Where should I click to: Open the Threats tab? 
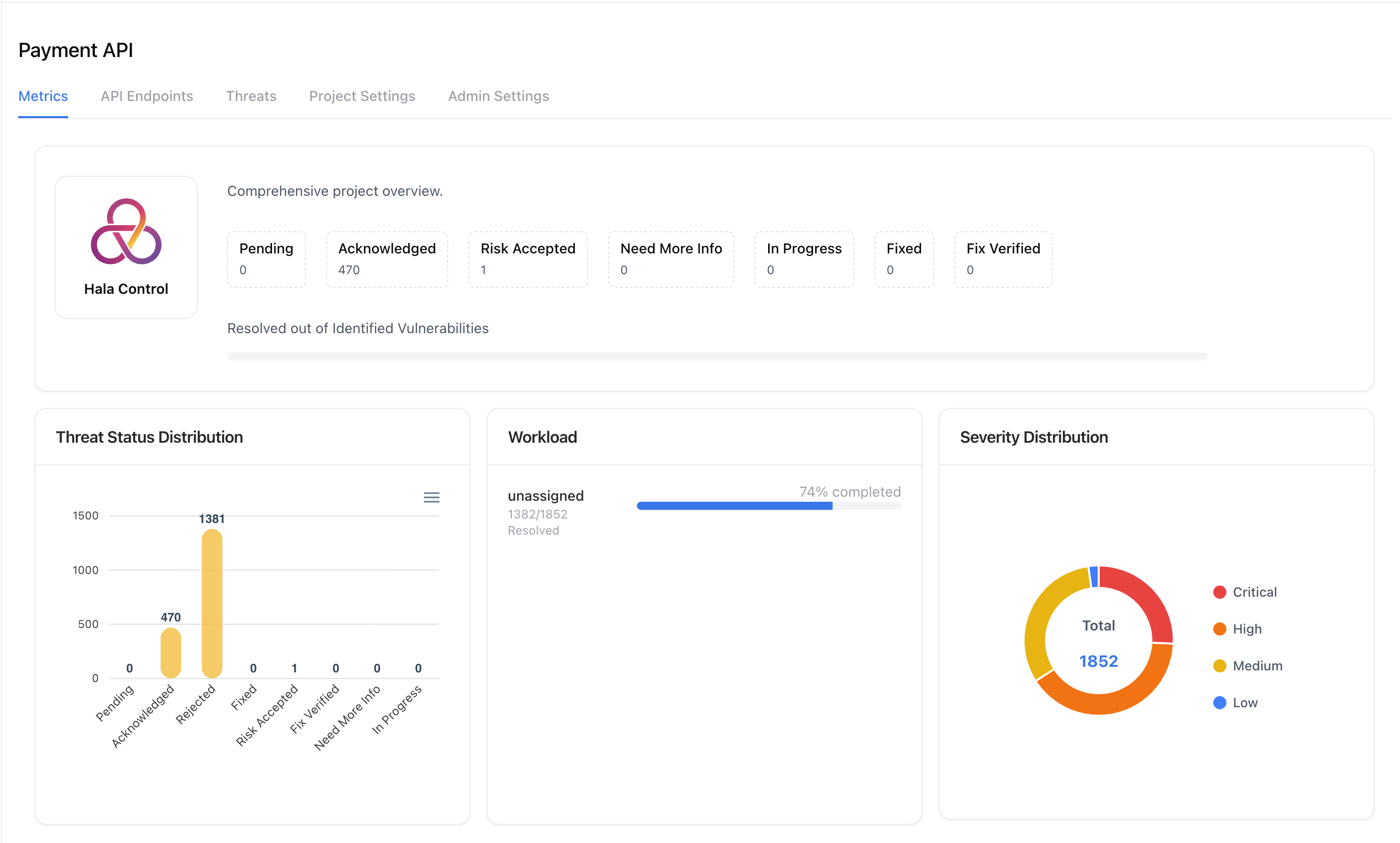pos(251,96)
